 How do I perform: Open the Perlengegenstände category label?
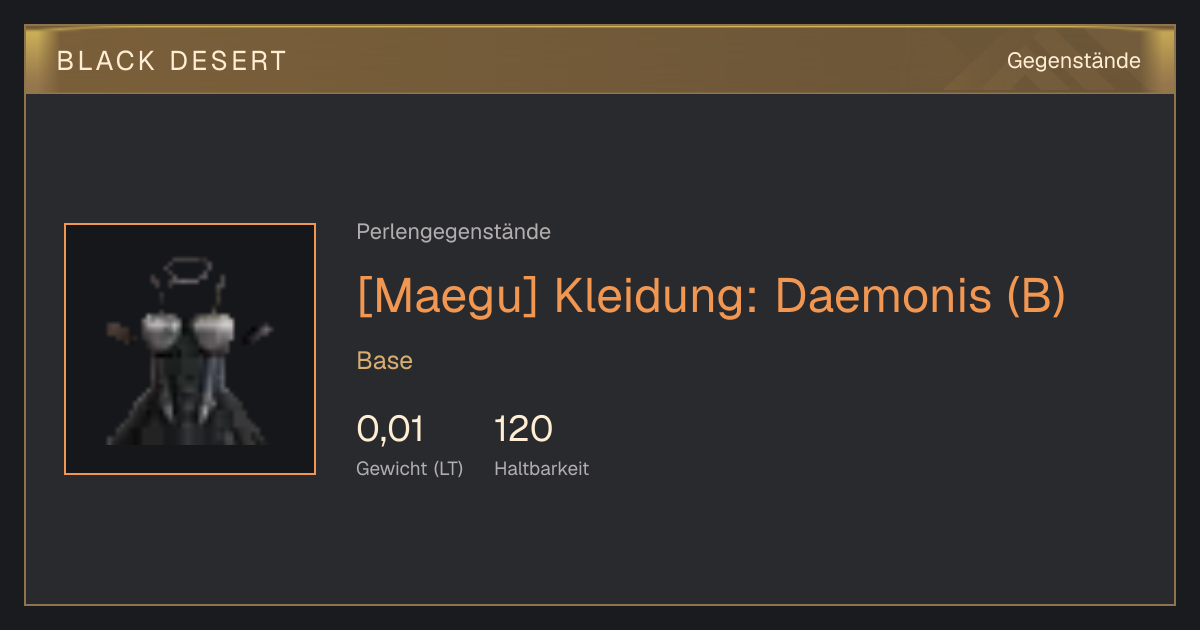coord(453,232)
